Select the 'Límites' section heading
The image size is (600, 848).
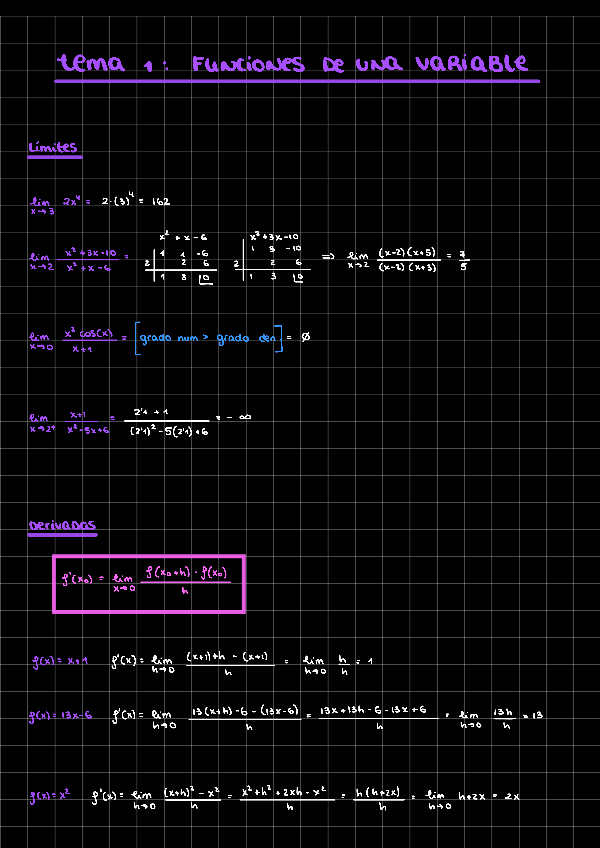point(53,148)
